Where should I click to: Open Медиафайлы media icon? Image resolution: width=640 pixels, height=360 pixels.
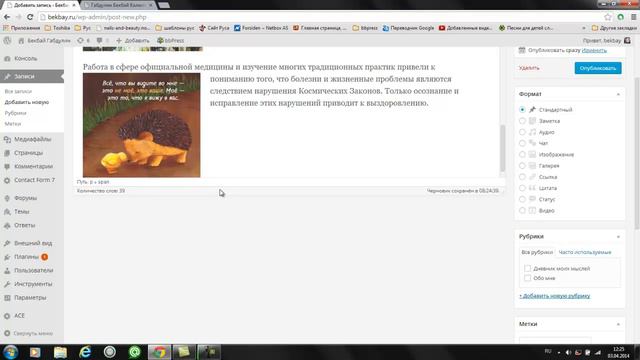7,140
